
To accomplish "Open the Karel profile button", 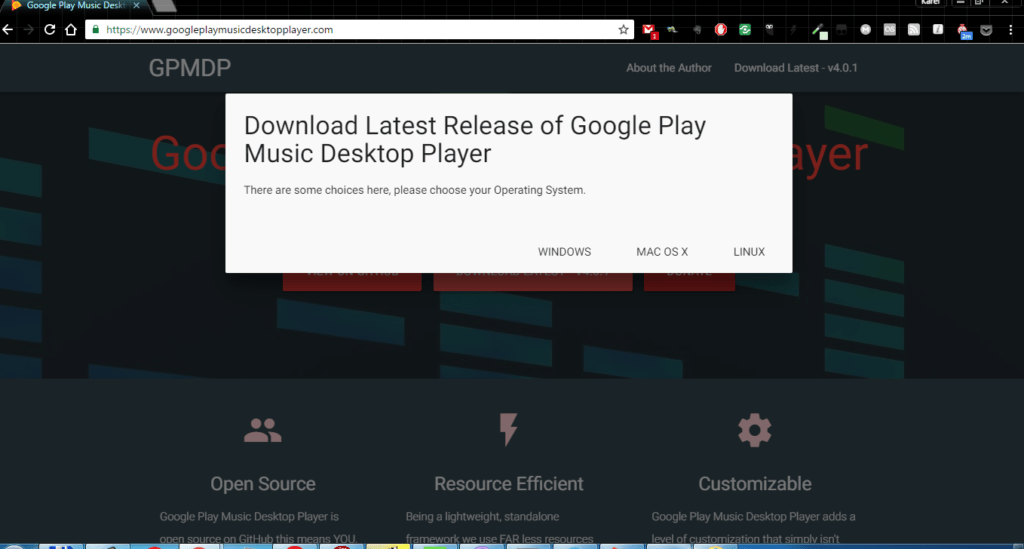I will point(929,3).
